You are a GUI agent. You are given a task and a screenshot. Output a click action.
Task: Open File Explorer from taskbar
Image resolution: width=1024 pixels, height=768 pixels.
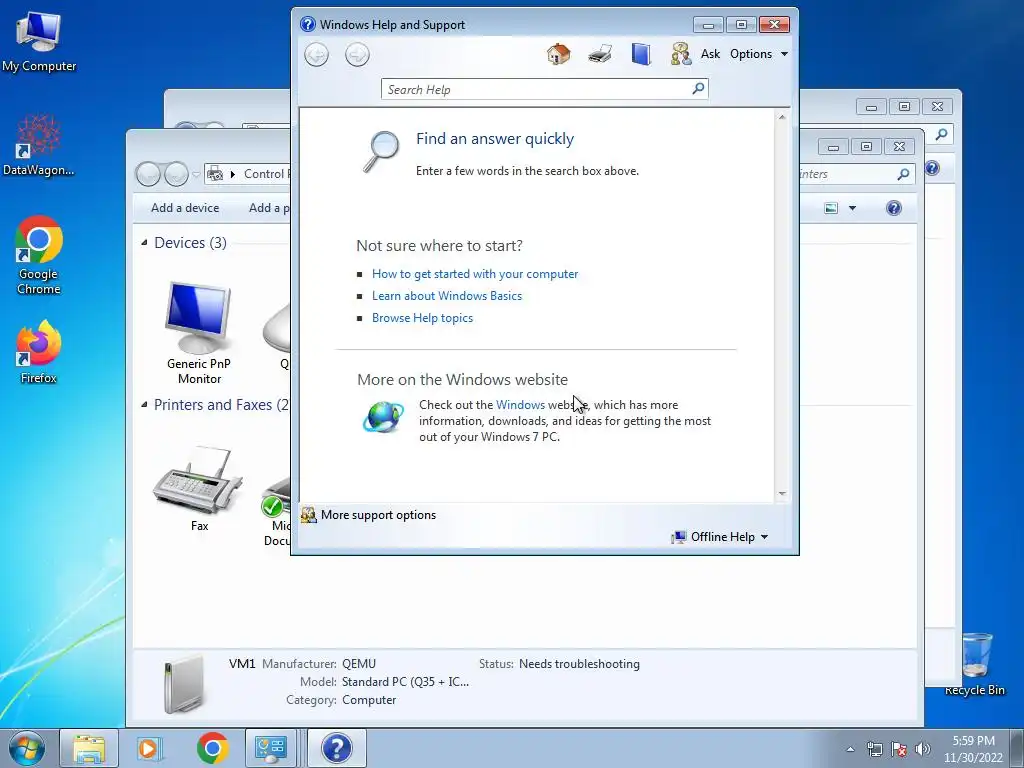point(89,748)
